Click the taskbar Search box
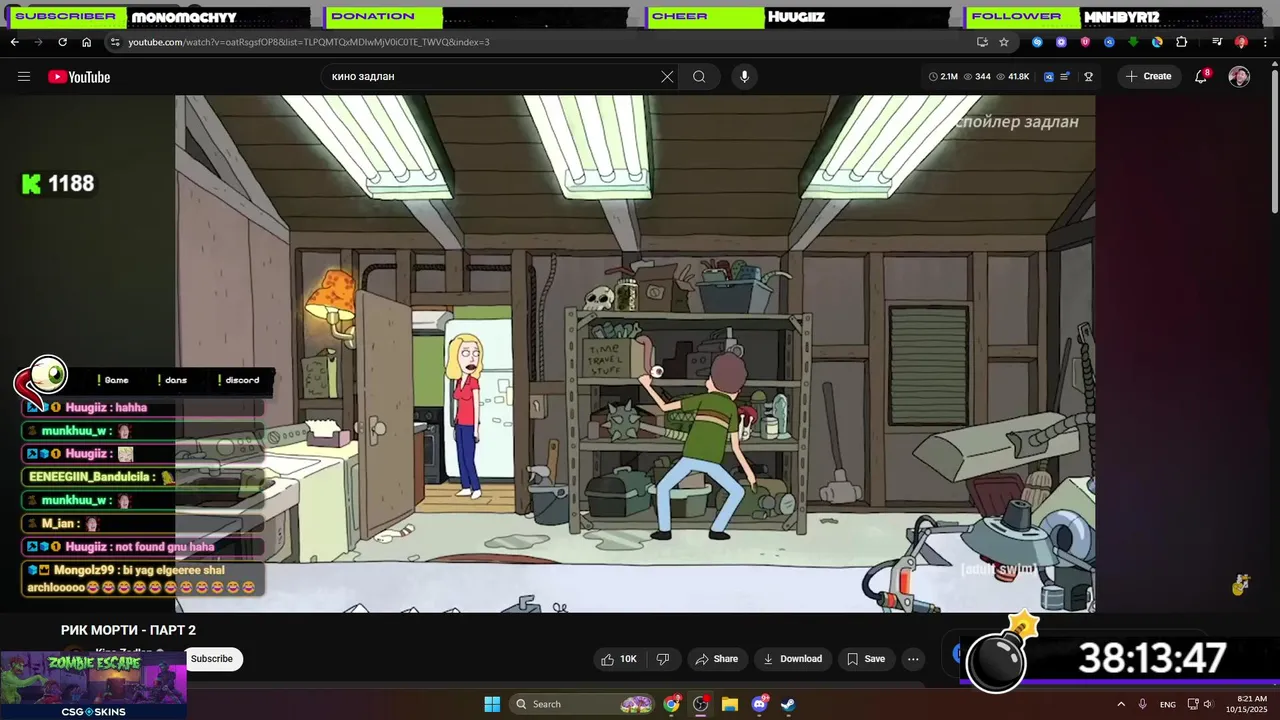 tap(584, 704)
